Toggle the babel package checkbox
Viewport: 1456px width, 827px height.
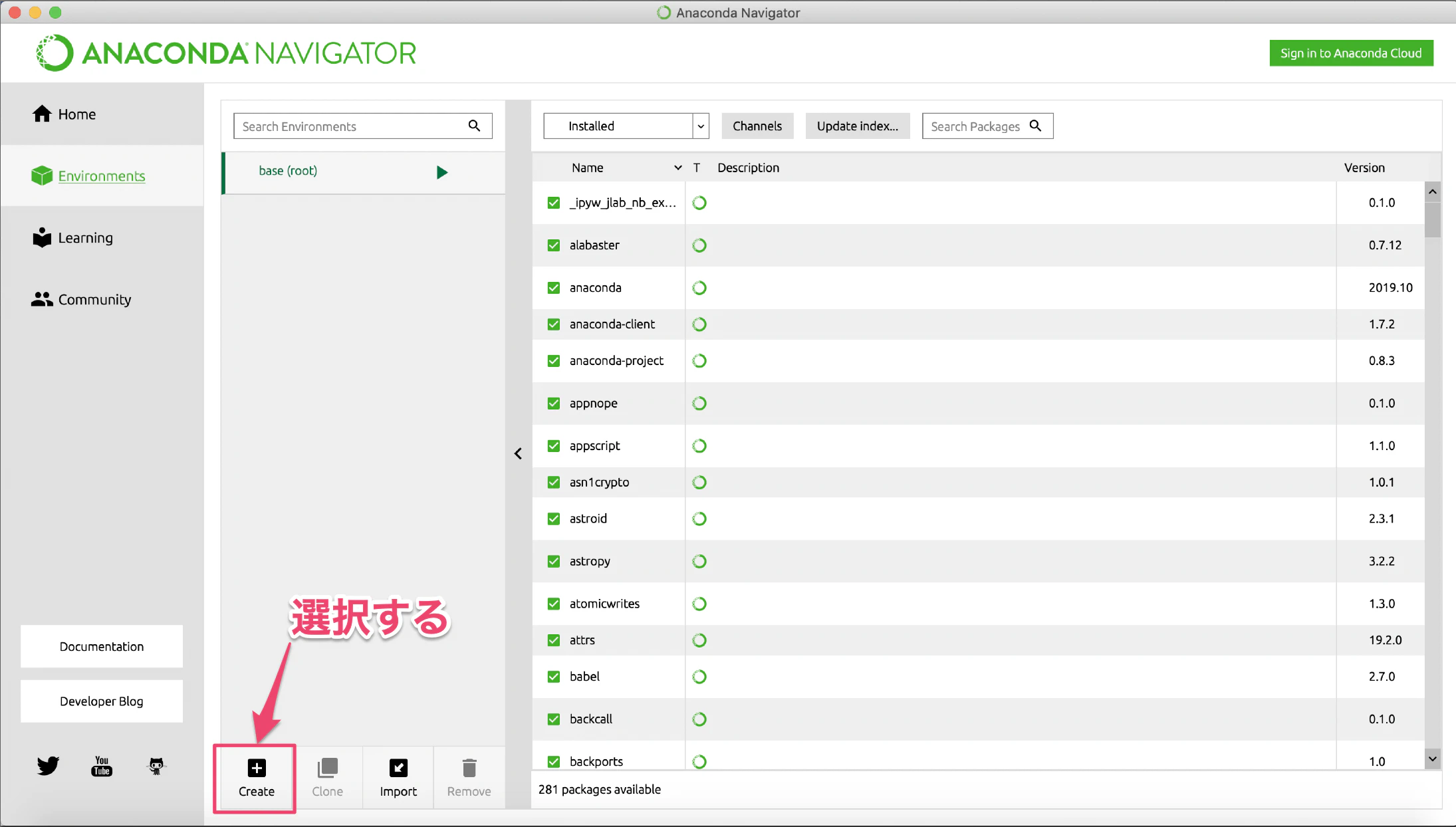tap(554, 677)
